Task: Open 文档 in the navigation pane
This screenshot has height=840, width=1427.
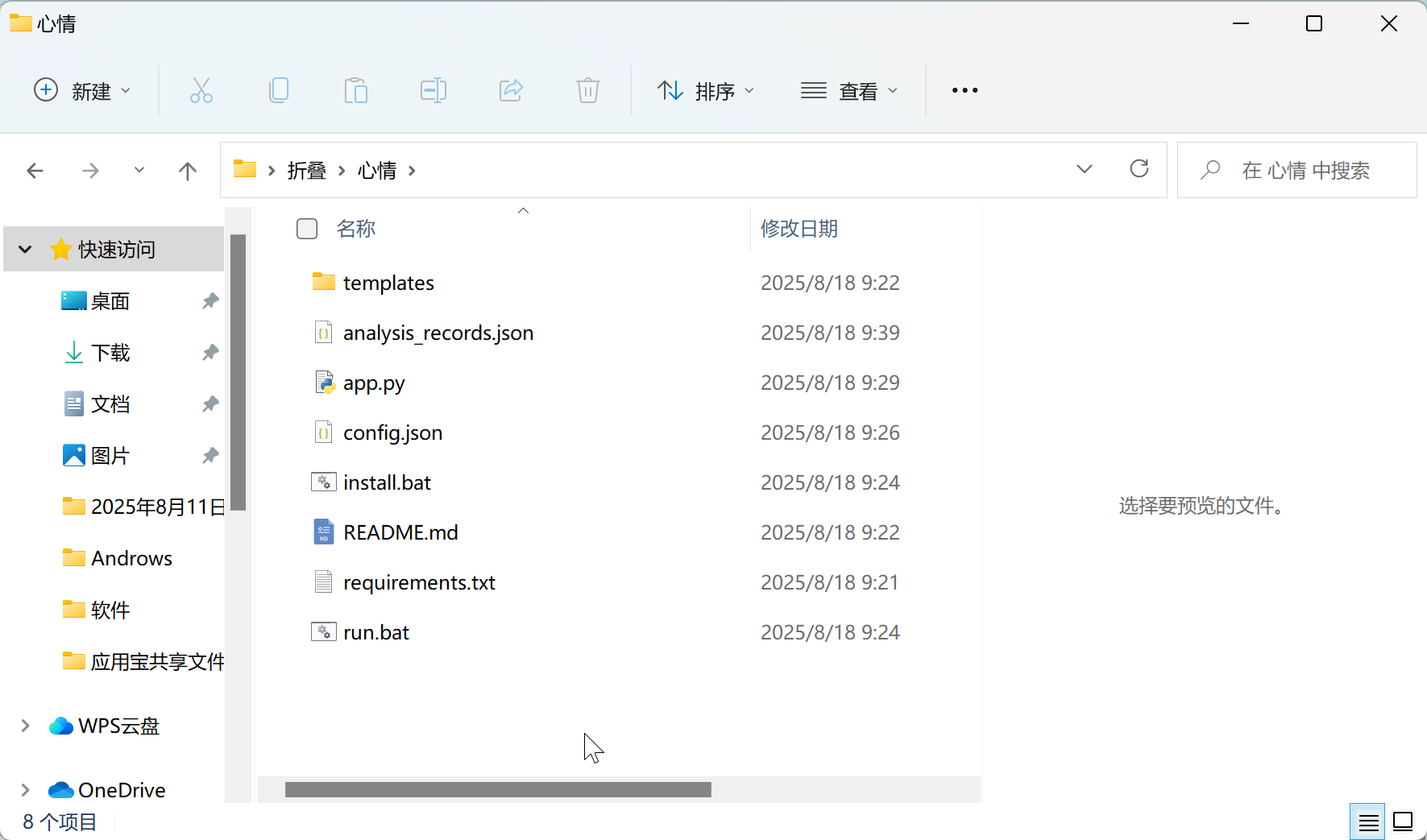Action: [x=110, y=404]
